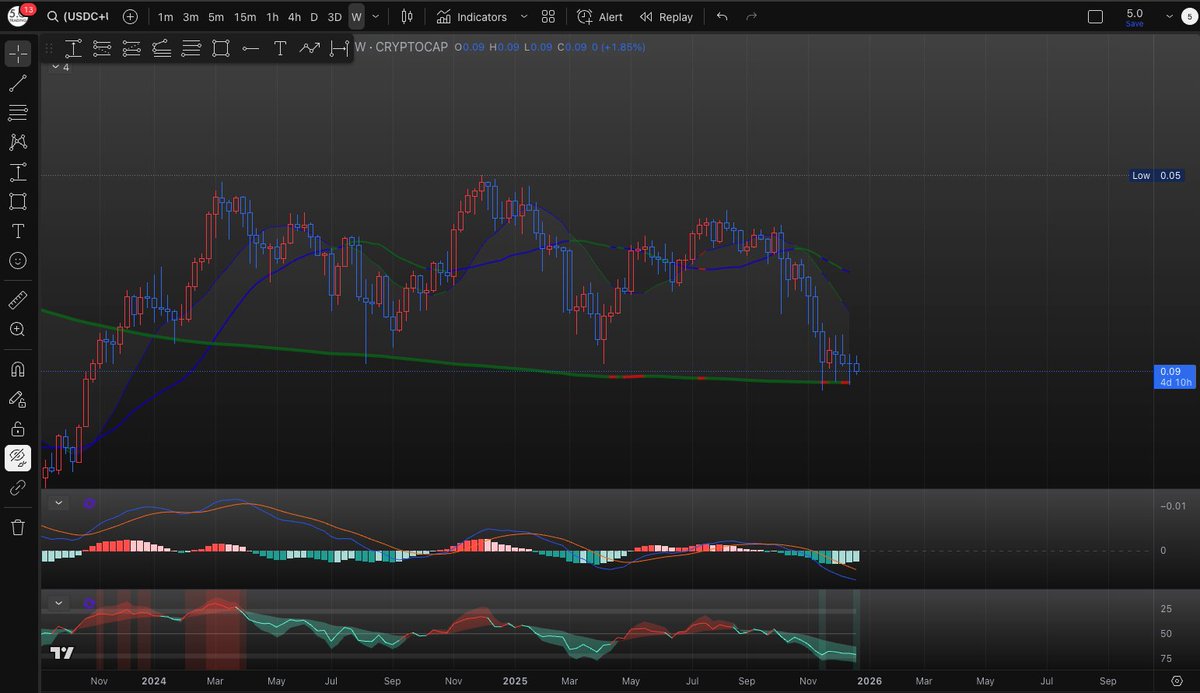This screenshot has height=693, width=1200.
Task: Open the Fibonacci retracement tools
Action: pyautogui.click(x=18, y=112)
